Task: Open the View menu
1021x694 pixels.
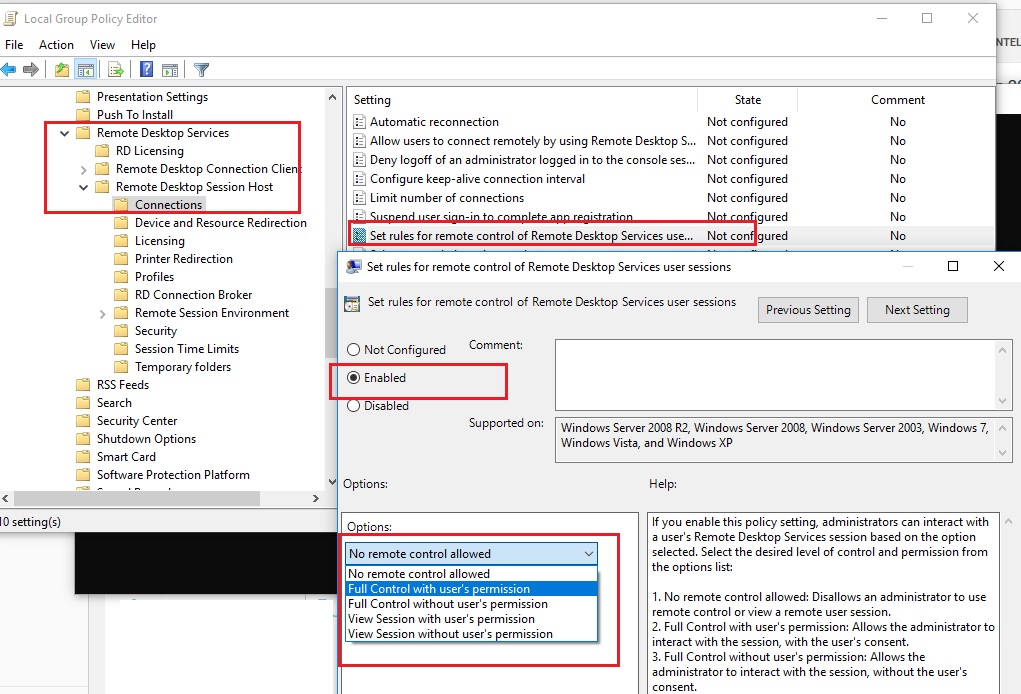Action: pos(102,45)
